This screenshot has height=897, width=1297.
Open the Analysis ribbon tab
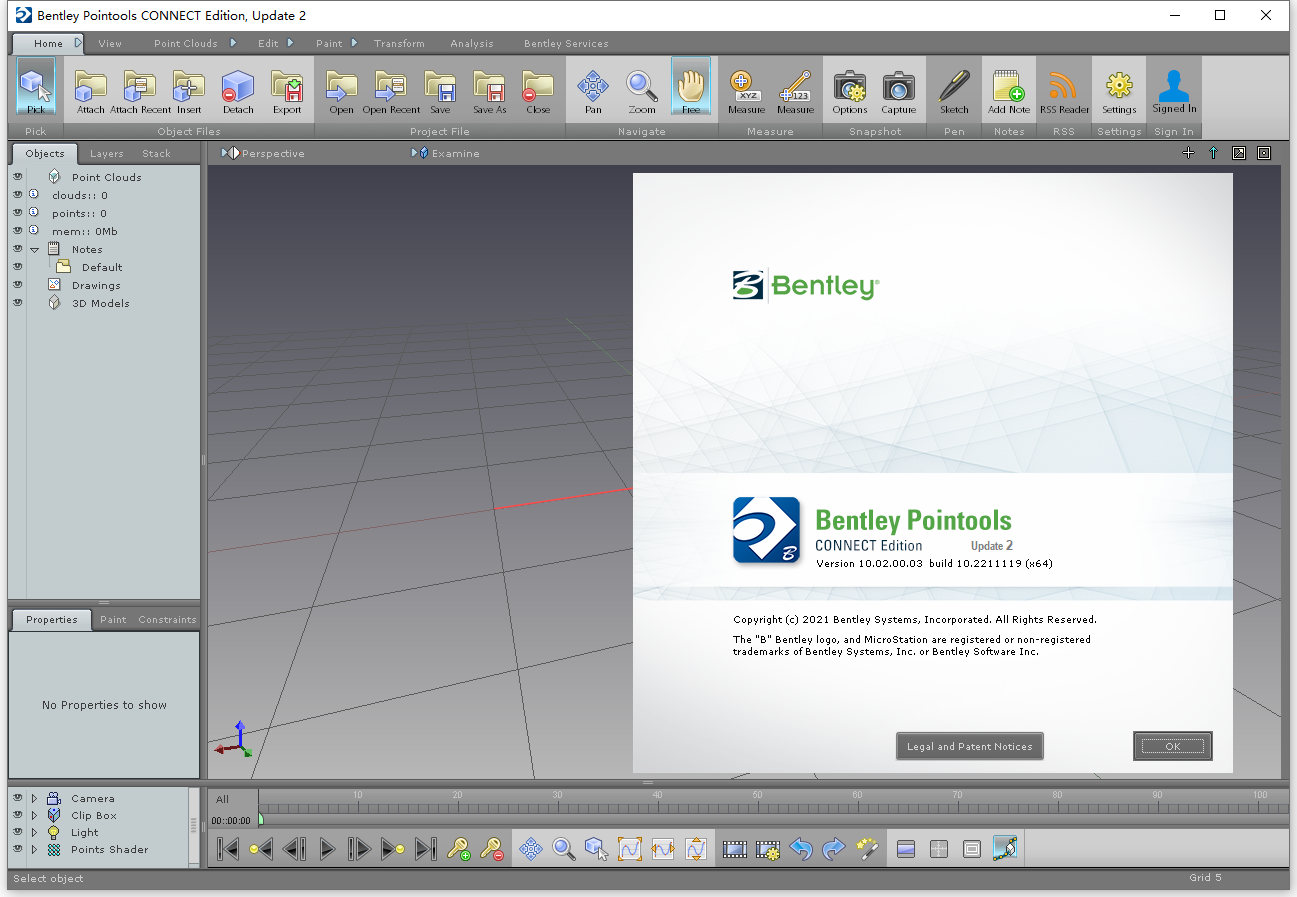pos(472,43)
